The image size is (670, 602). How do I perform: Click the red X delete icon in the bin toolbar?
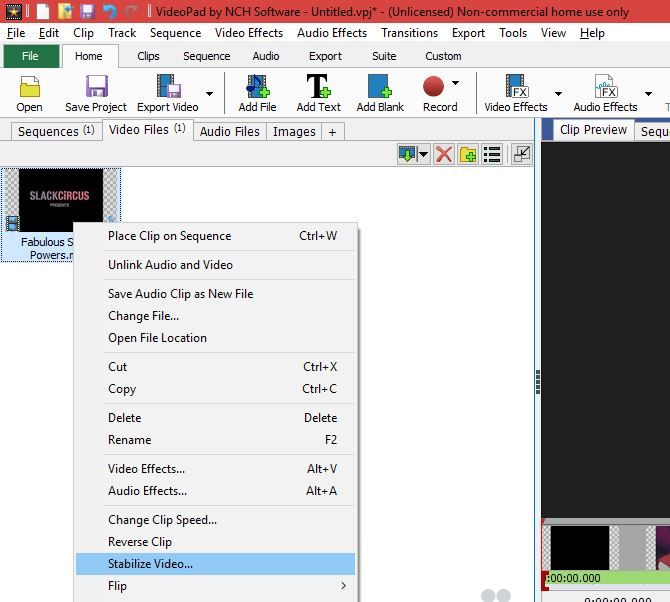coord(444,154)
